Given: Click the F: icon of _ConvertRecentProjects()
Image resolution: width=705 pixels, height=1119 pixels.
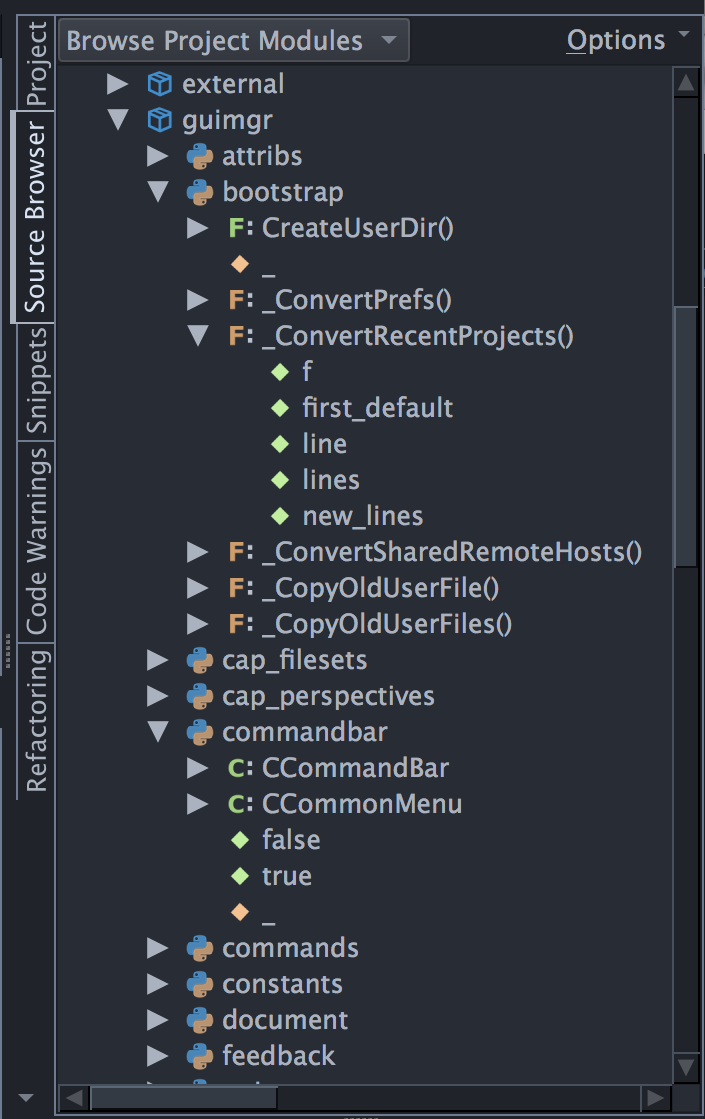Looking at the screenshot, I should pos(240,336).
